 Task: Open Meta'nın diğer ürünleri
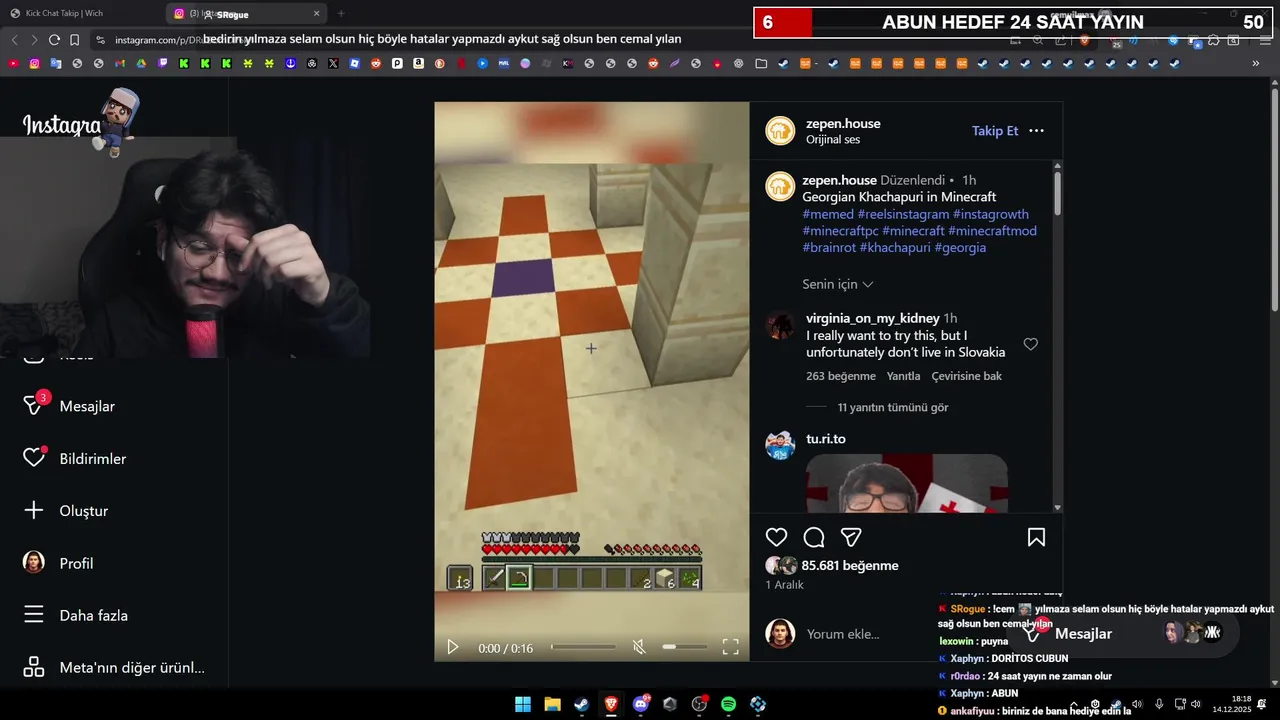pos(114,667)
